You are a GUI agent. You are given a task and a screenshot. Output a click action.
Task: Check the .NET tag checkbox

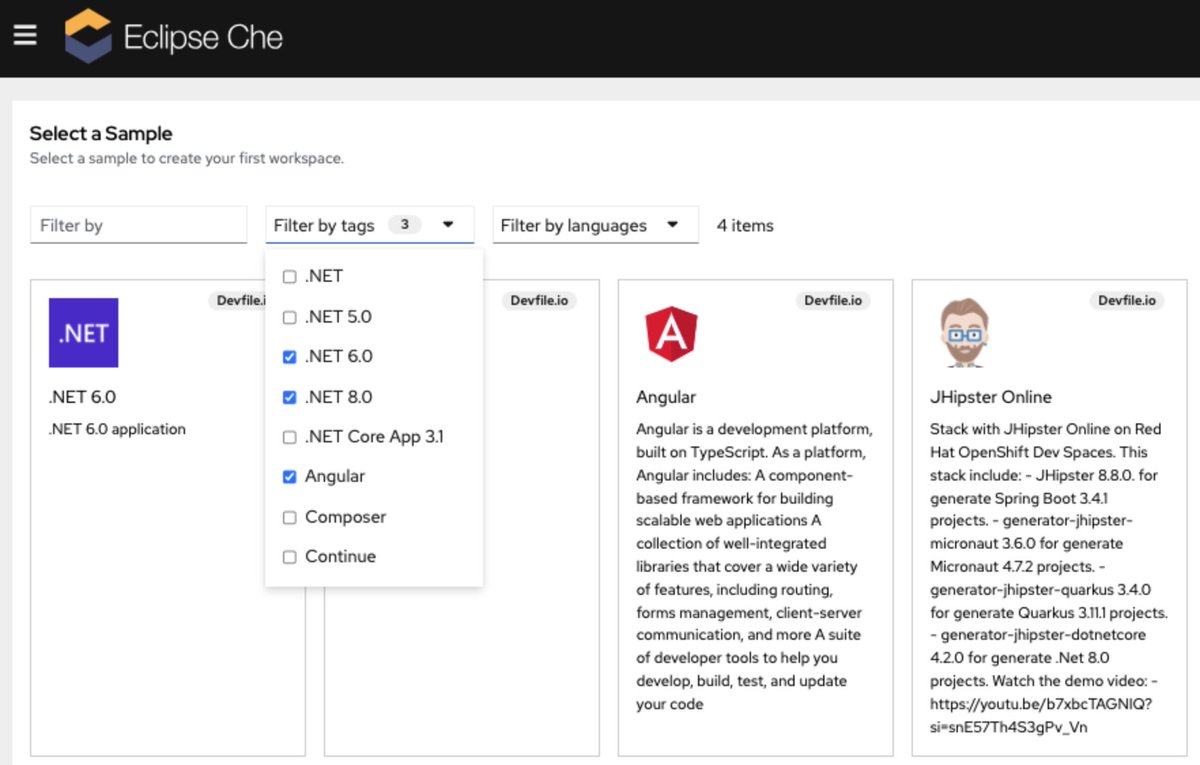click(290, 277)
